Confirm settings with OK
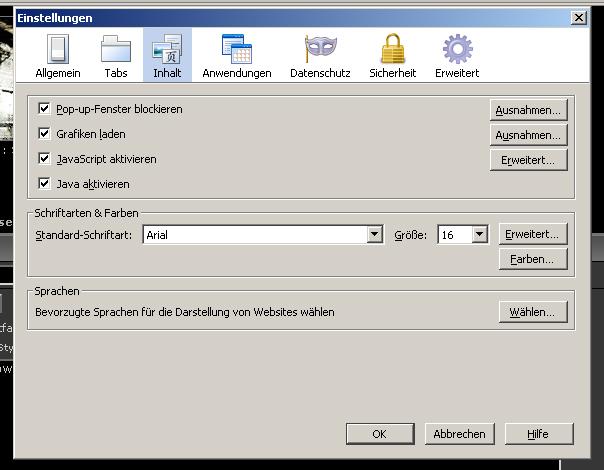 (380, 434)
